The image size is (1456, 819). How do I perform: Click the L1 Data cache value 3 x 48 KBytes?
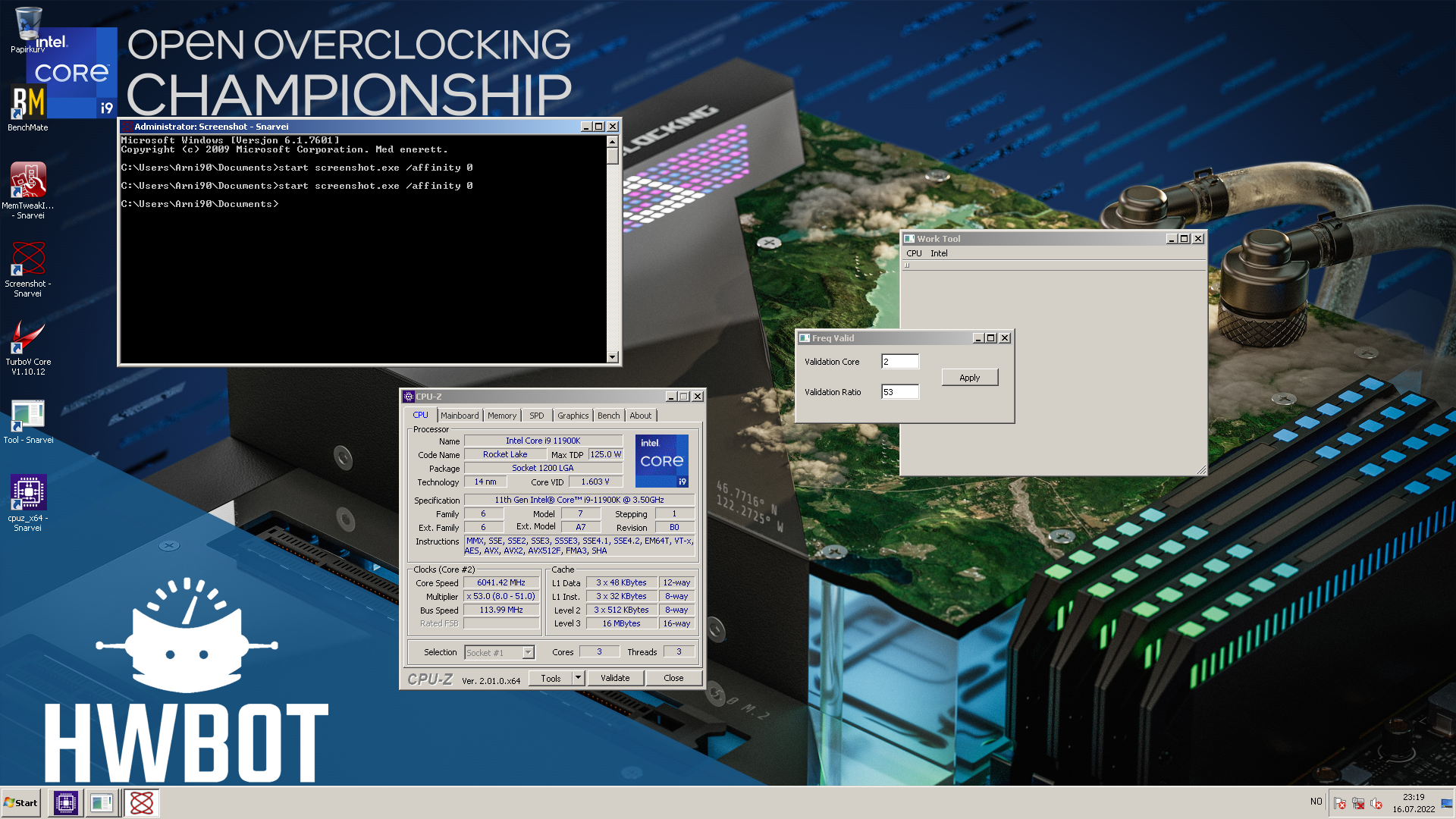(622, 582)
